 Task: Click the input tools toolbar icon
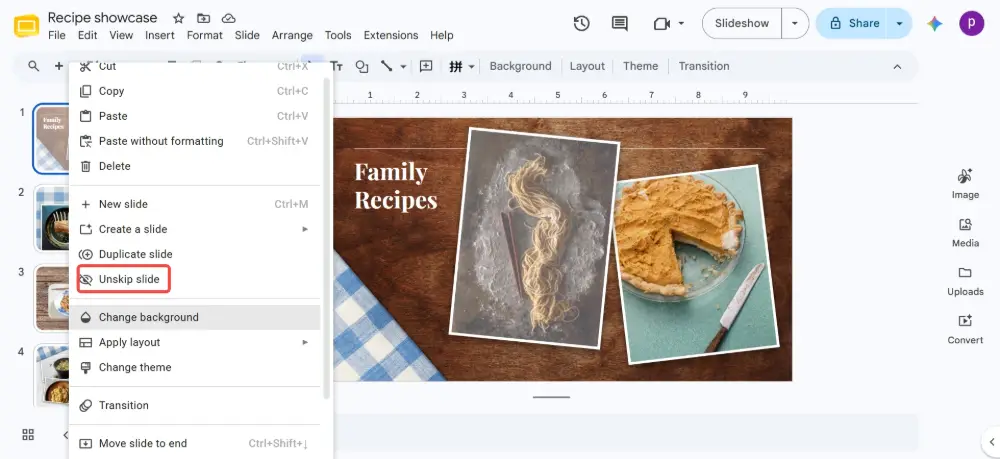[x=456, y=66]
